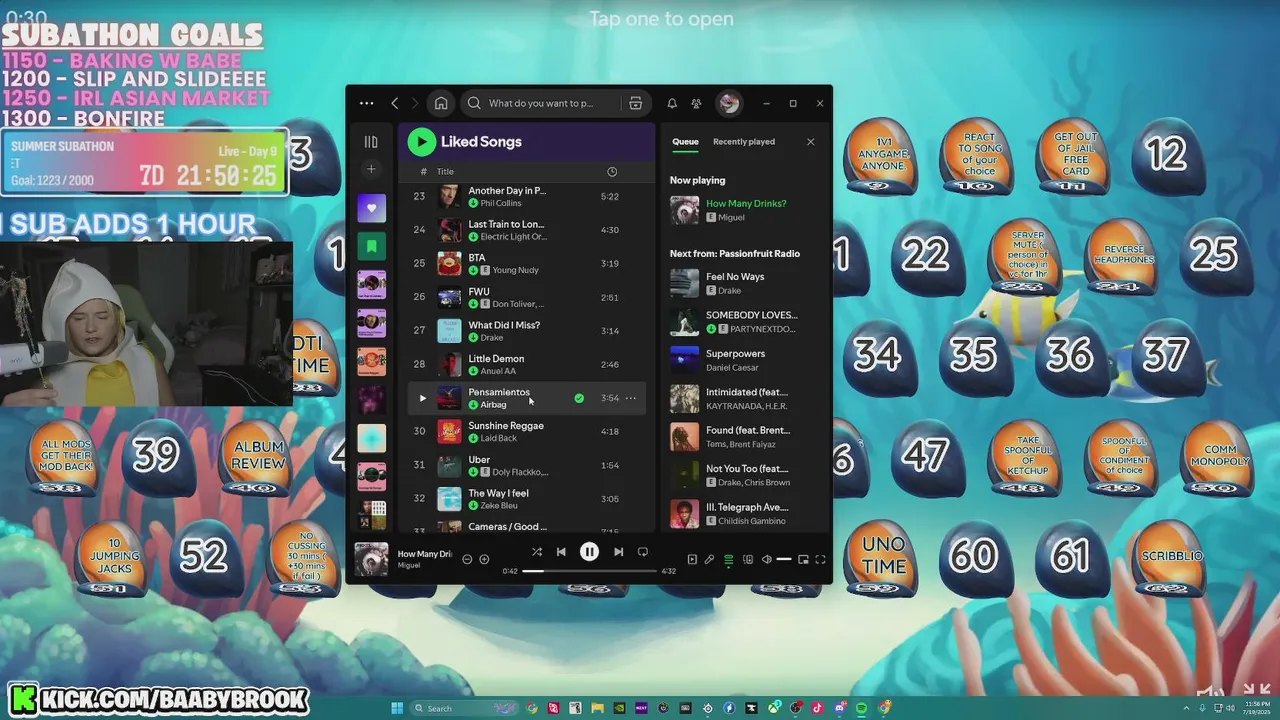The image size is (1280, 720).
Task: Seek within the song progress bar
Action: tap(589, 571)
